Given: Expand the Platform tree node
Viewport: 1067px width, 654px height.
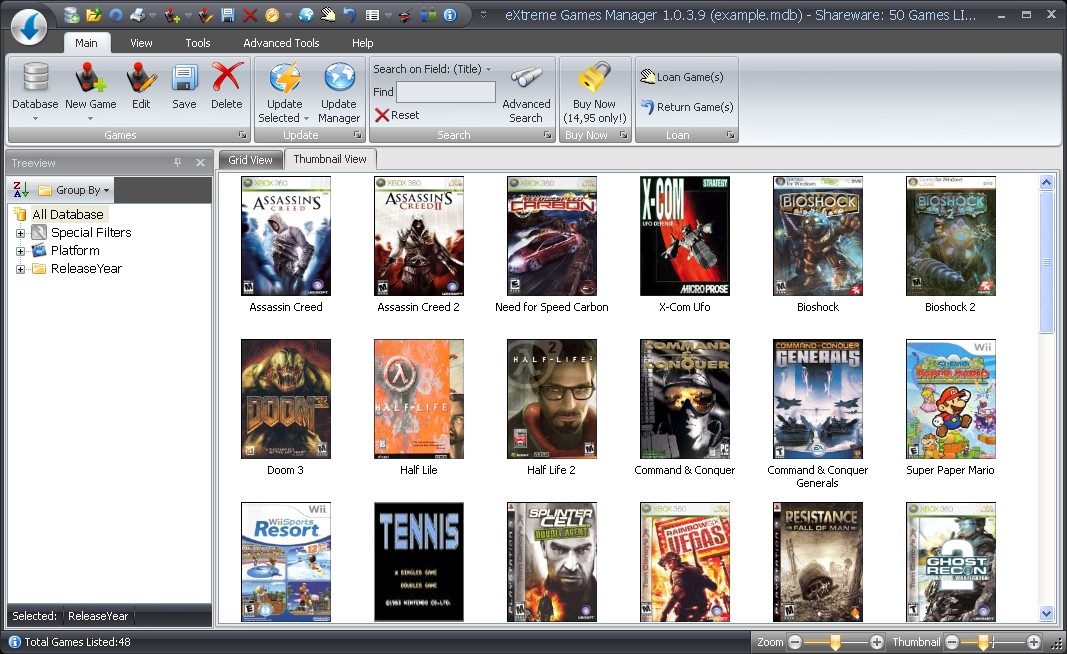Looking at the screenshot, I should click(20, 251).
